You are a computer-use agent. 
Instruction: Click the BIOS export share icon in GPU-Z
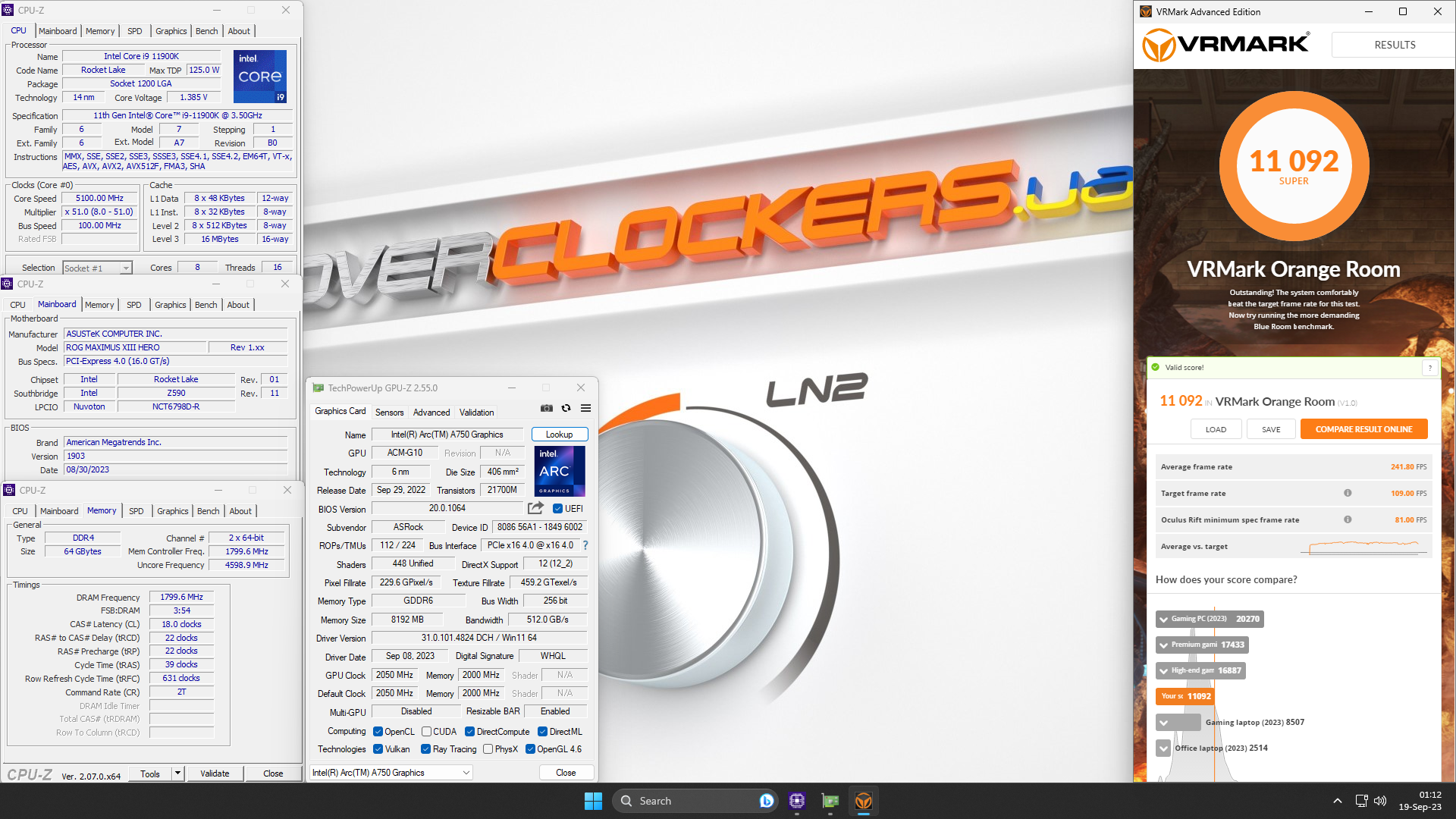pos(535,508)
